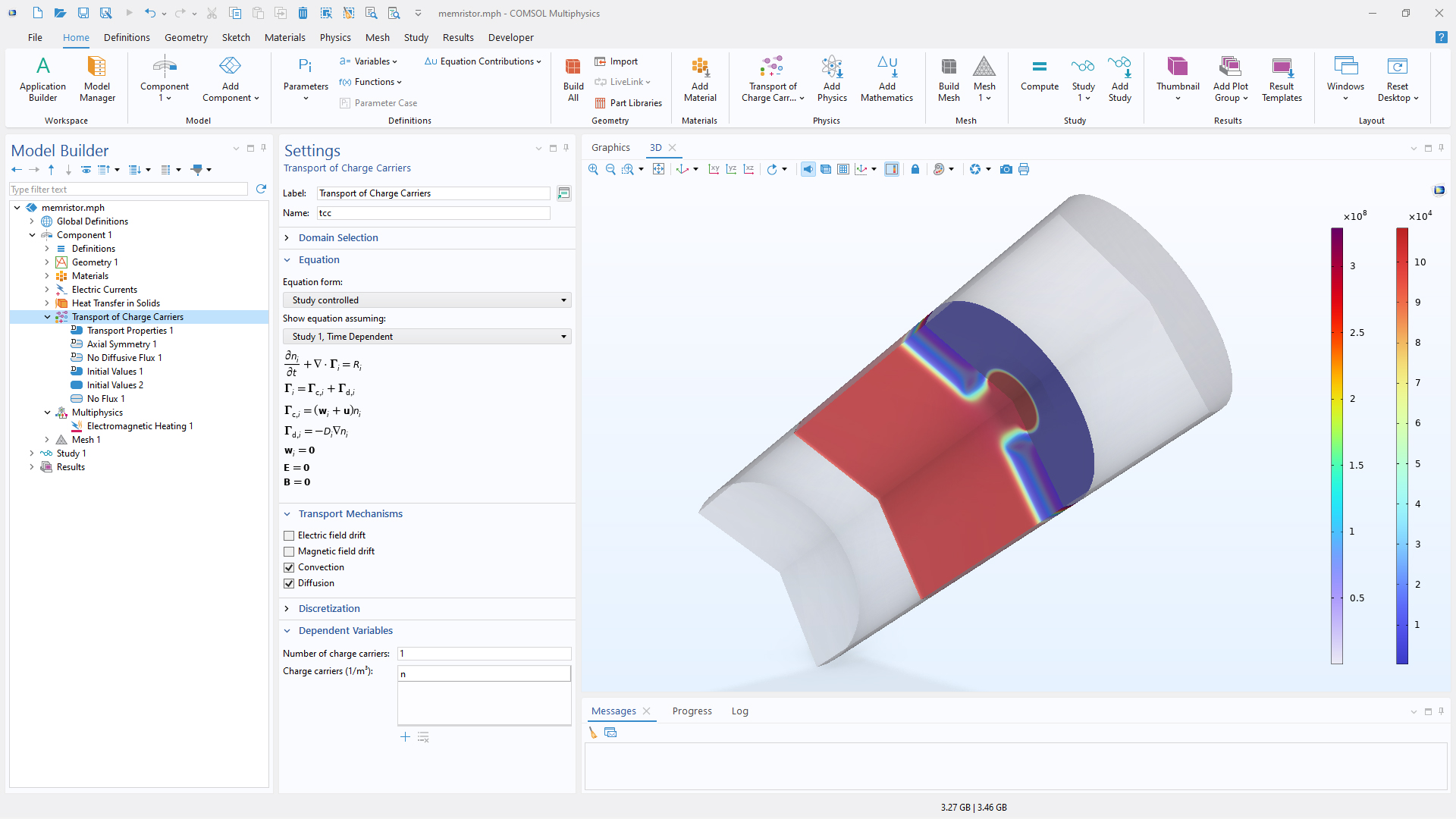Click the Number of charge carriers field
This screenshot has height=819, width=1456.
(x=484, y=654)
